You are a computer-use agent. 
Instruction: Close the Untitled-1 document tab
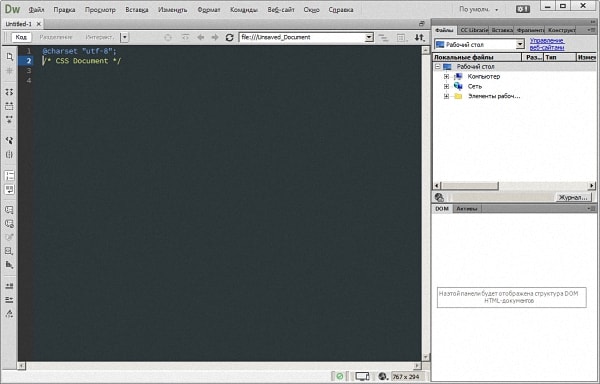[39, 24]
